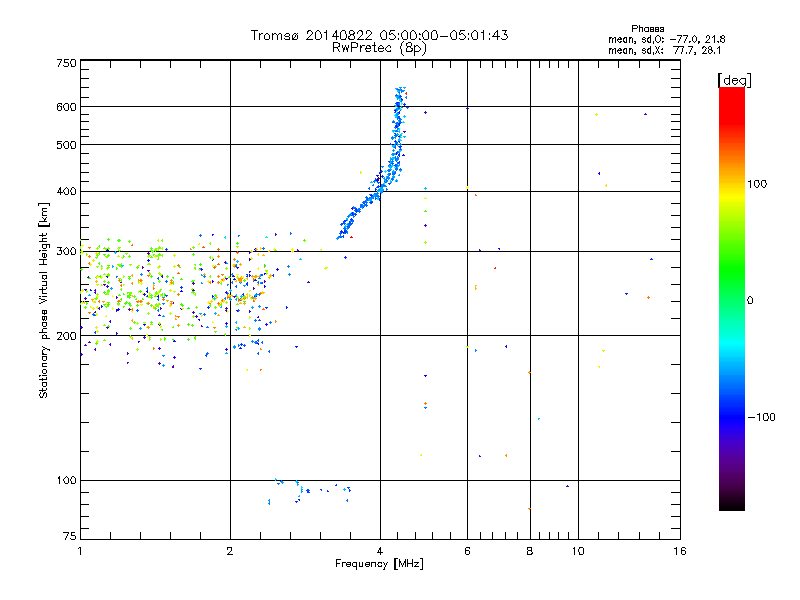Click the subtitle 'RwPretec (8p)'

pos(379,48)
